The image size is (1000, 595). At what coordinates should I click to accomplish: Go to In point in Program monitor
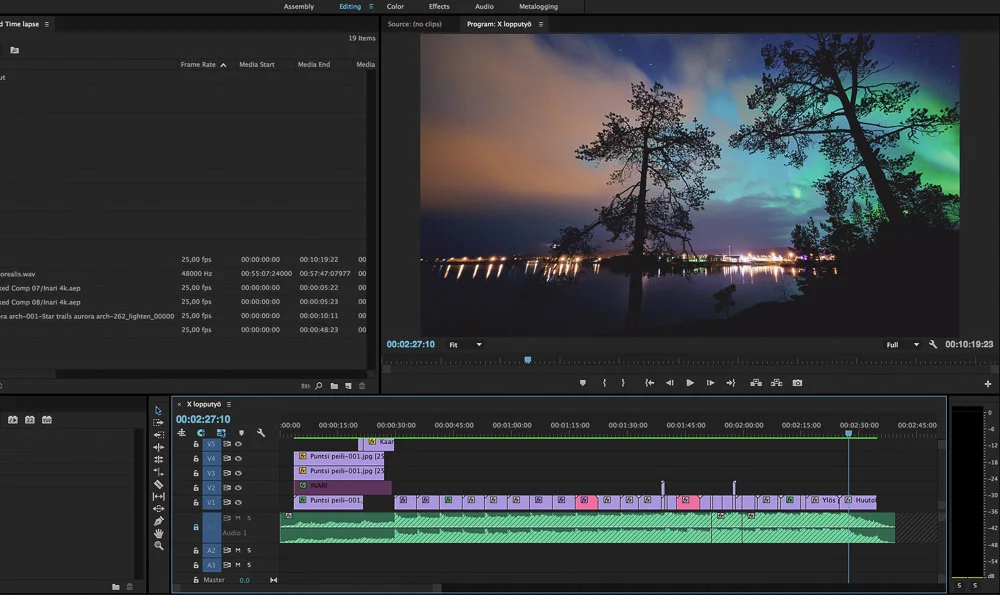point(649,383)
